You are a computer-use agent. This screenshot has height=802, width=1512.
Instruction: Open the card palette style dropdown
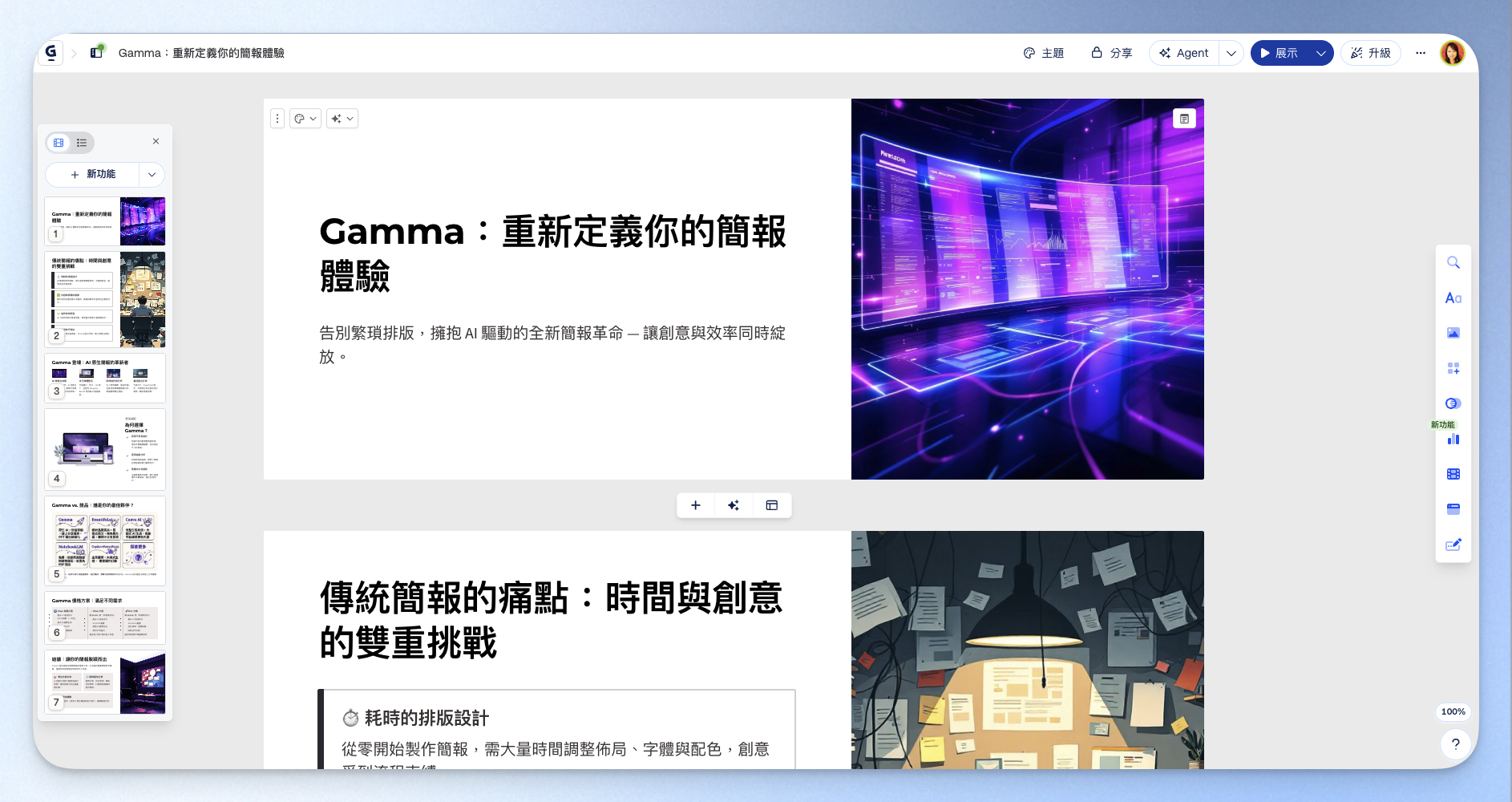click(305, 119)
